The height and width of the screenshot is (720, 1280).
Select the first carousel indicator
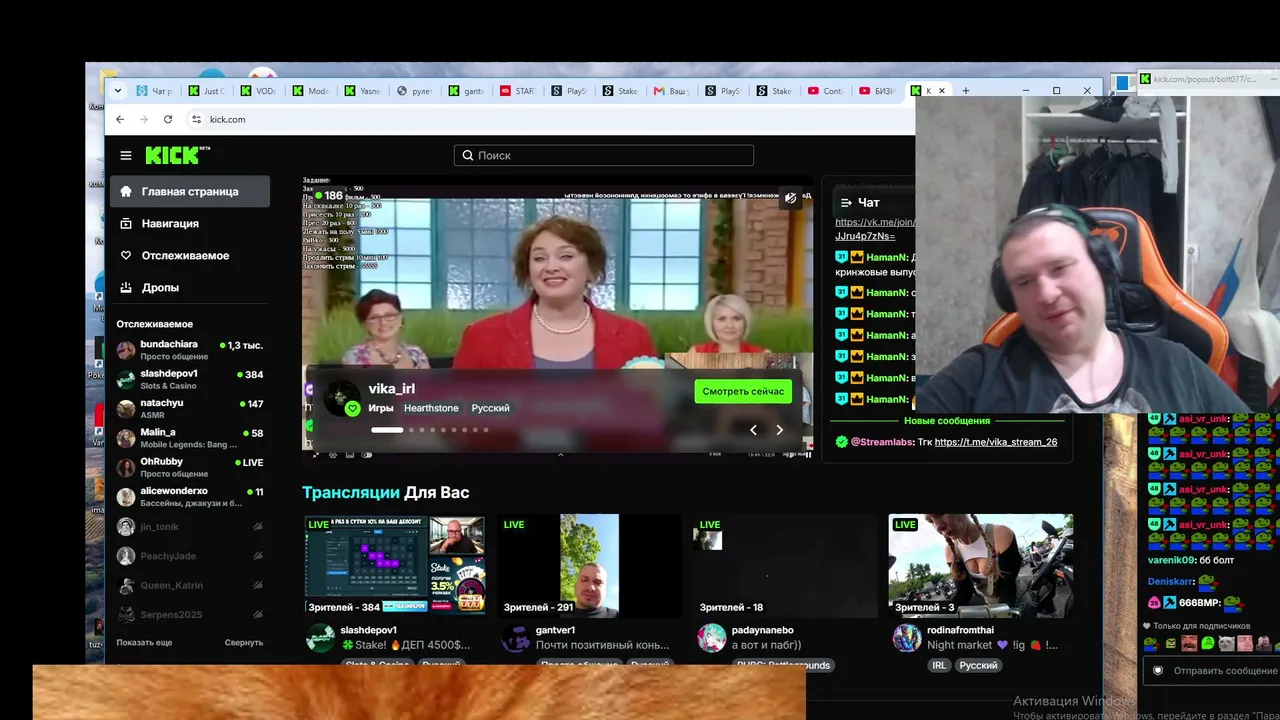(387, 430)
